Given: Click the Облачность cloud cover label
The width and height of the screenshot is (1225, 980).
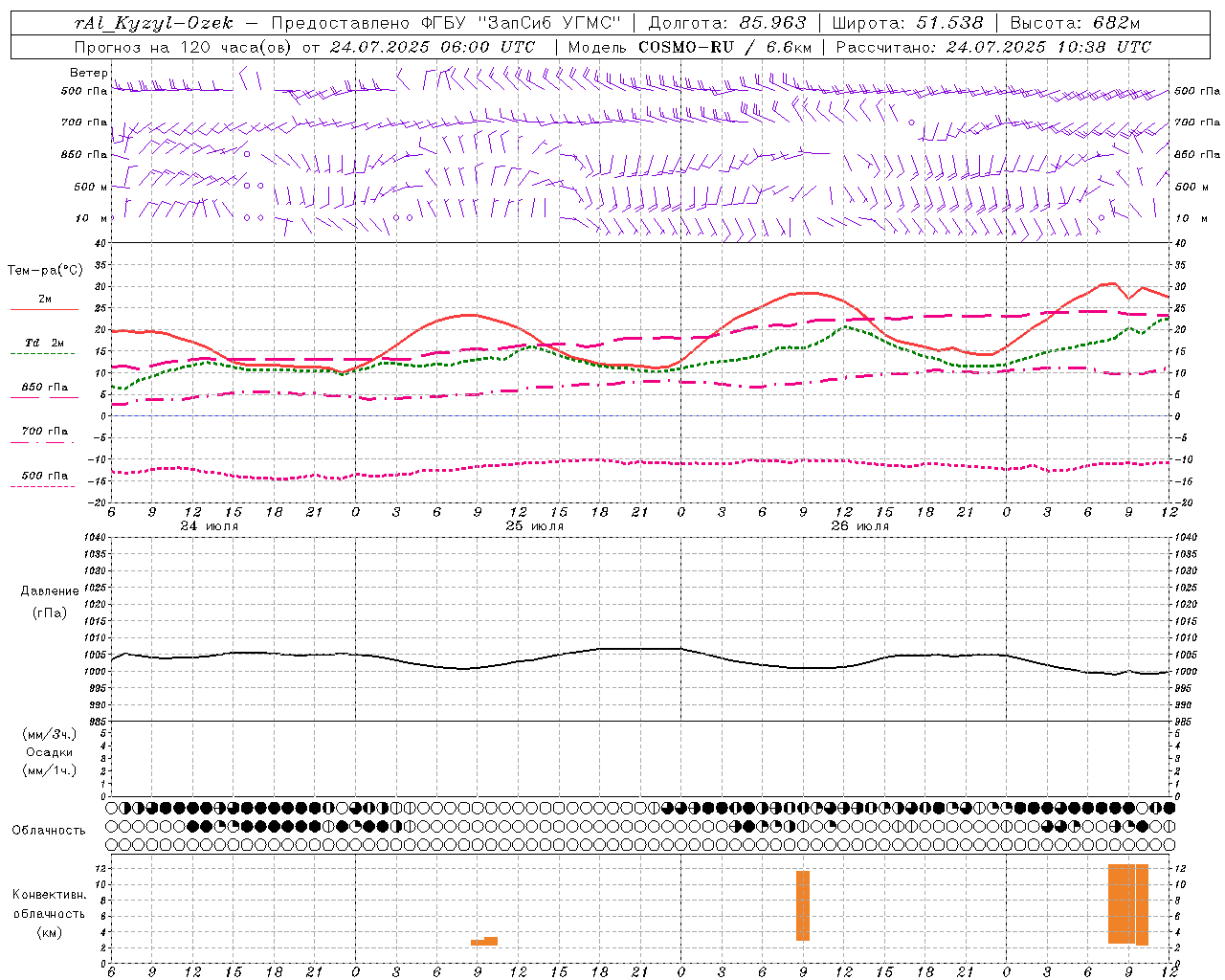Looking at the screenshot, I should [49, 831].
